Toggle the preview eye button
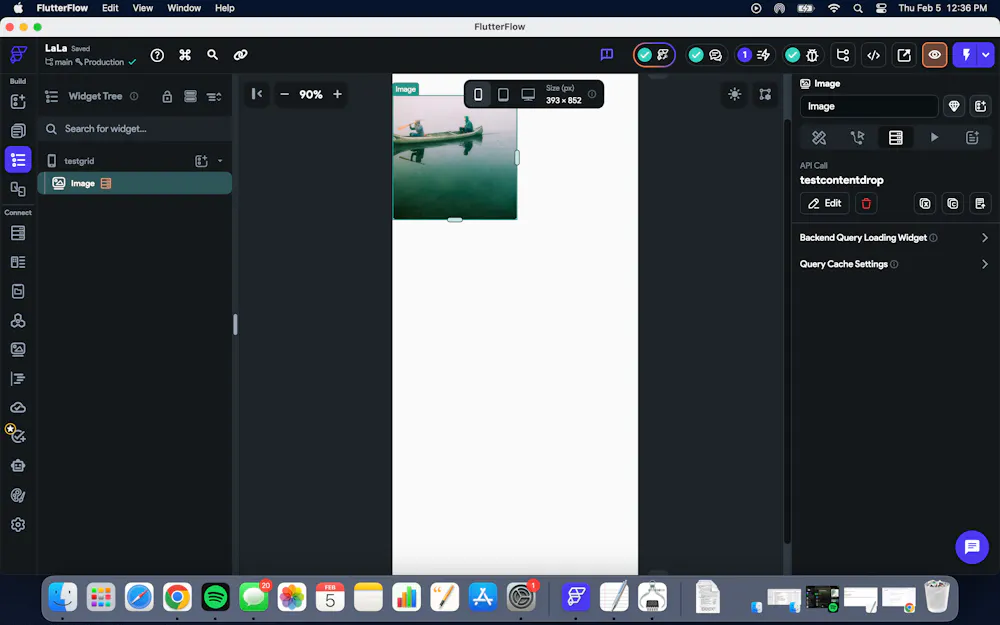1000x625 pixels. click(934, 55)
